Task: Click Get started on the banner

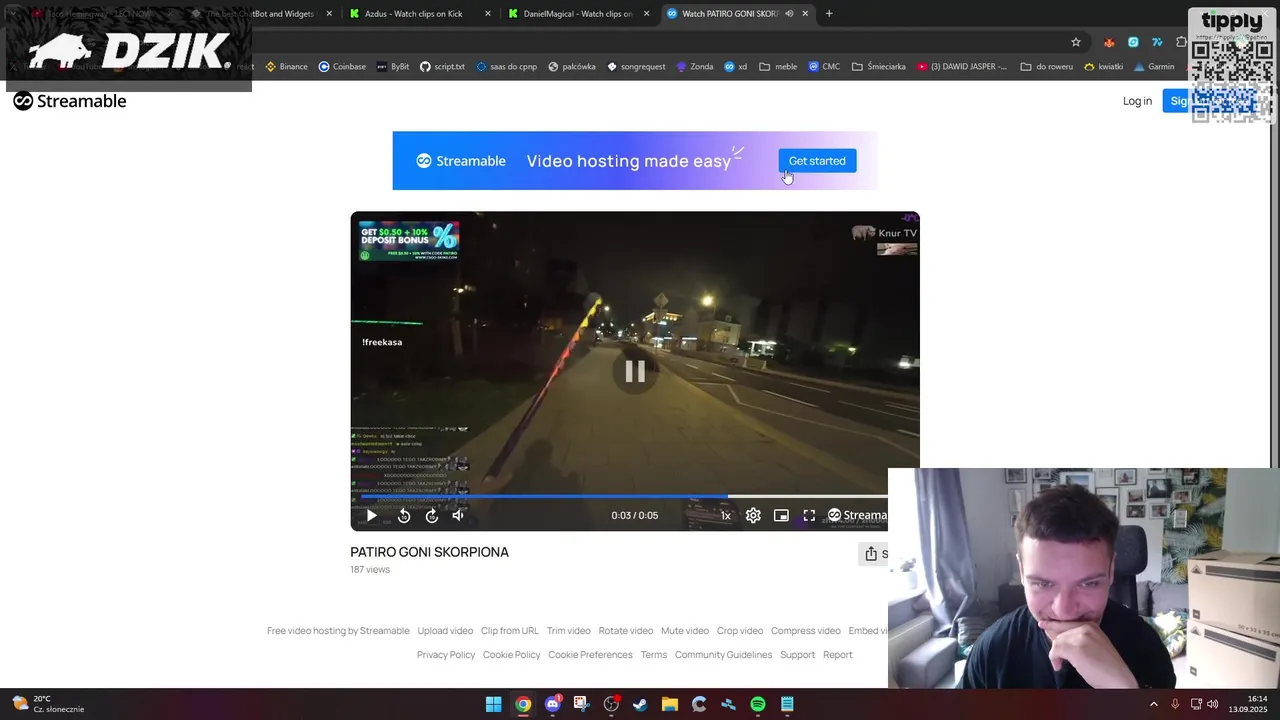Action: pos(817,161)
